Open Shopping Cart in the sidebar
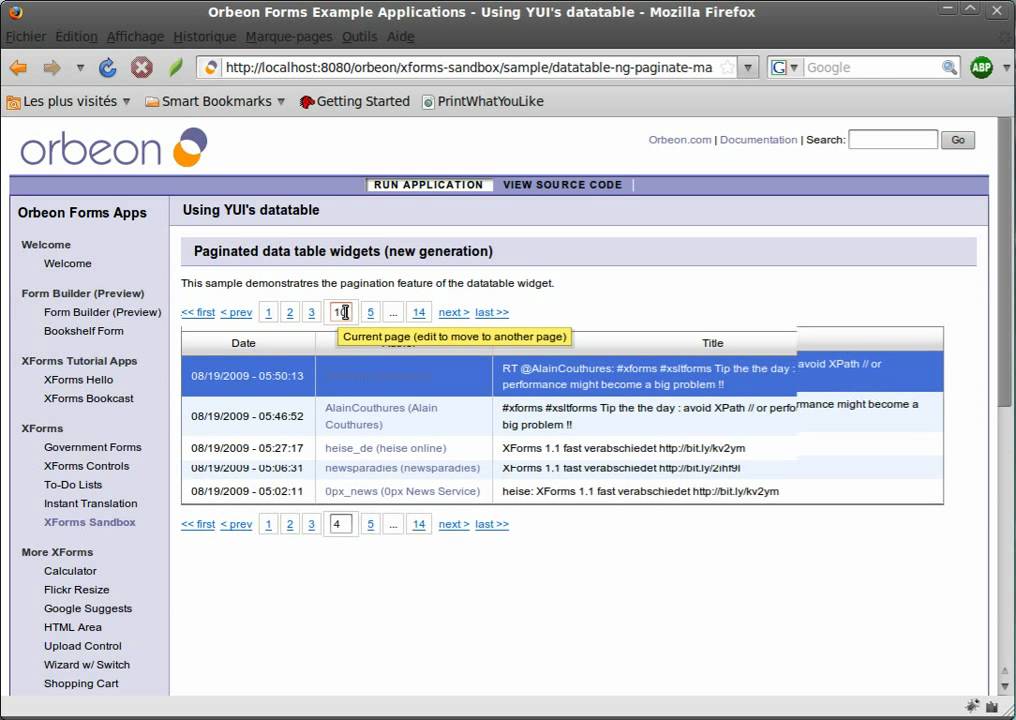This screenshot has width=1016, height=720. 81,684
